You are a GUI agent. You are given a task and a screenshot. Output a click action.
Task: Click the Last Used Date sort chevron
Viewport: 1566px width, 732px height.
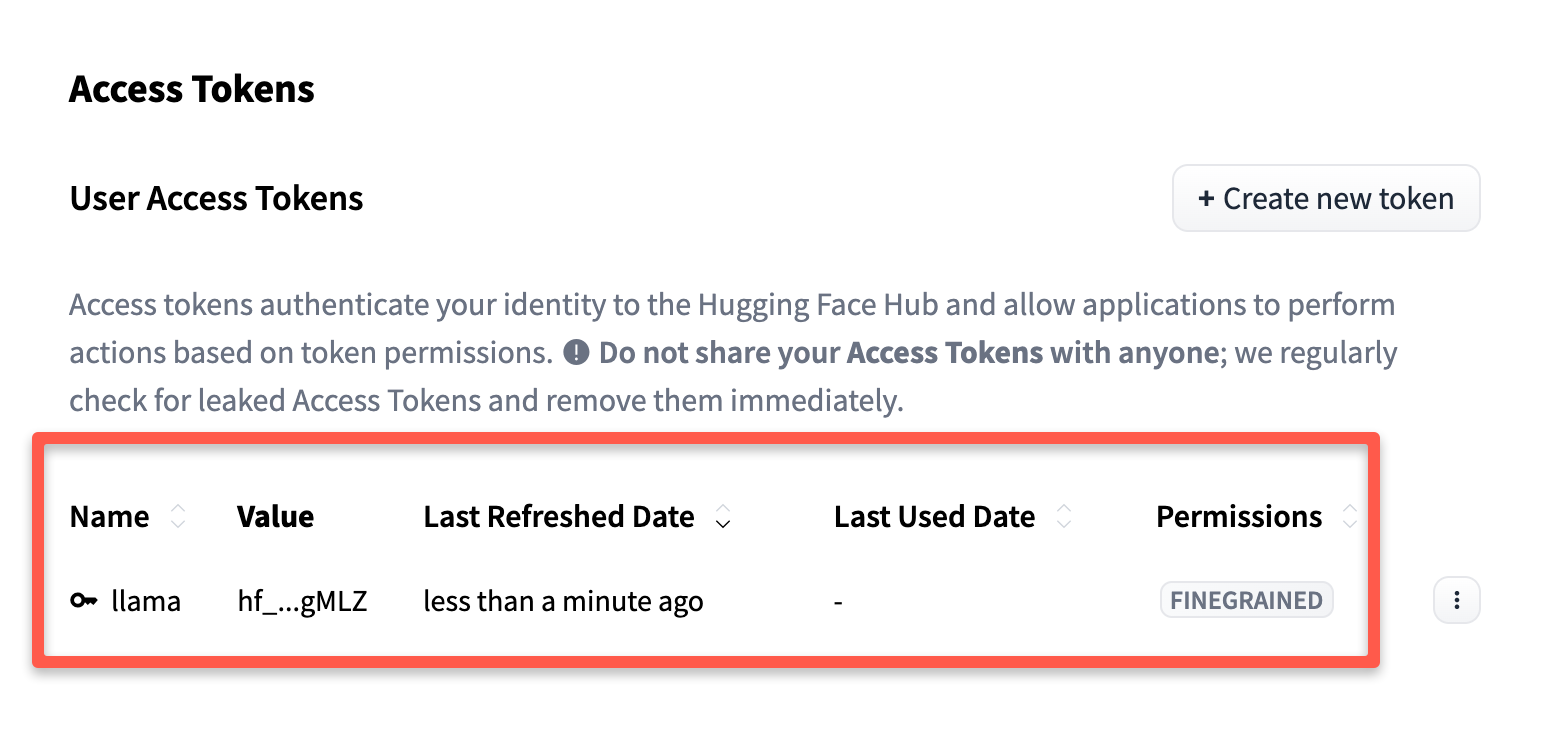1065,516
